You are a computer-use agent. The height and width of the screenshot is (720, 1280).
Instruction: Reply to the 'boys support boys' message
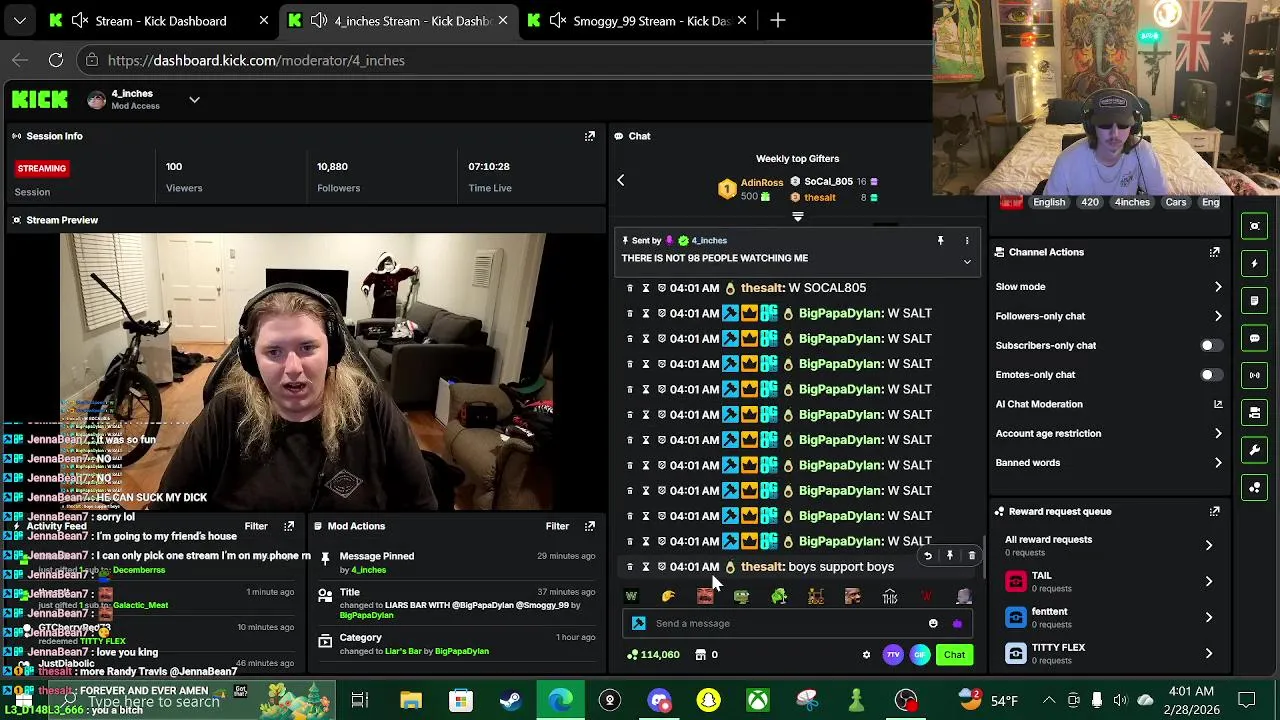927,556
